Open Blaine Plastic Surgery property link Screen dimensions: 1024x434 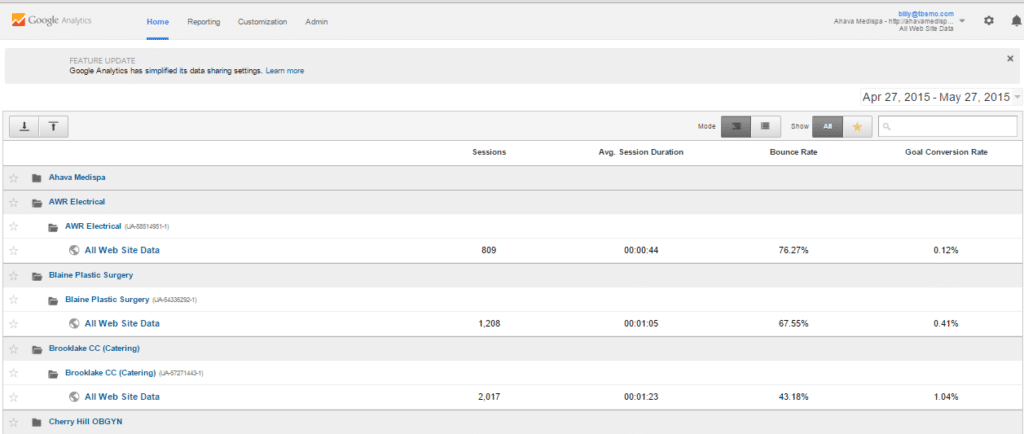tap(107, 300)
